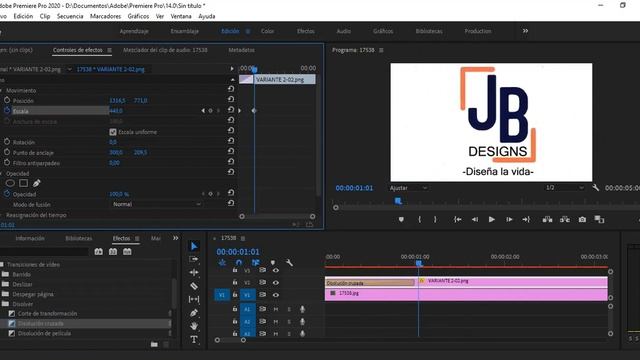Toggle Escala uniforme checkbox
Viewport: 640px width, 360px height.
tap(113, 132)
